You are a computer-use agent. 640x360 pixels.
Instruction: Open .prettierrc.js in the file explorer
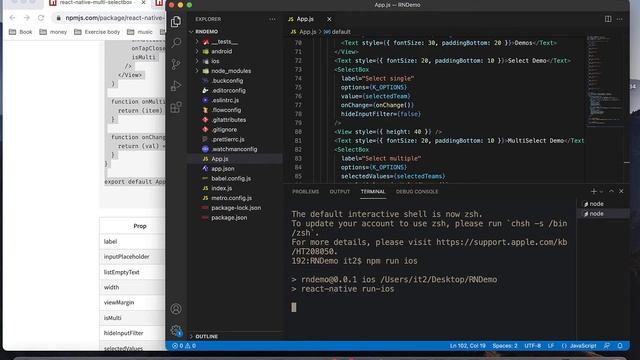(x=235, y=139)
